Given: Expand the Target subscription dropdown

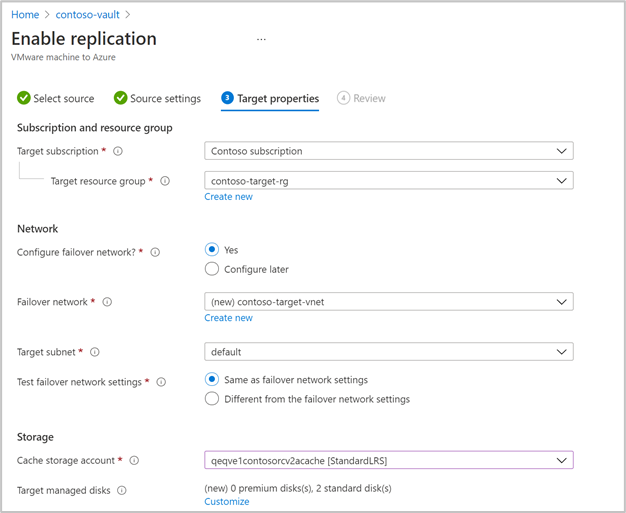Looking at the screenshot, I should click(x=389, y=152).
